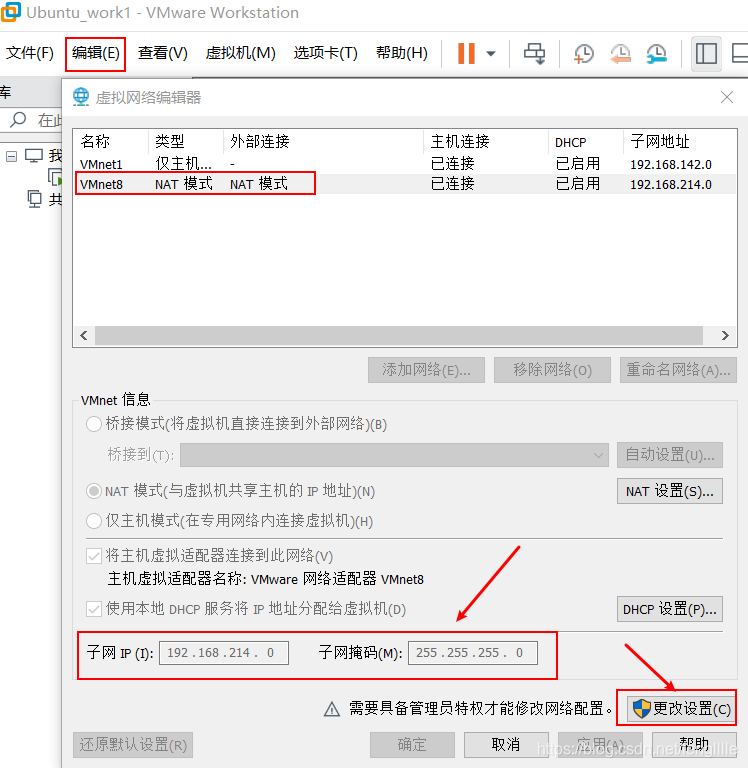
Task: Click the 取消 button
Action: pos(506,745)
